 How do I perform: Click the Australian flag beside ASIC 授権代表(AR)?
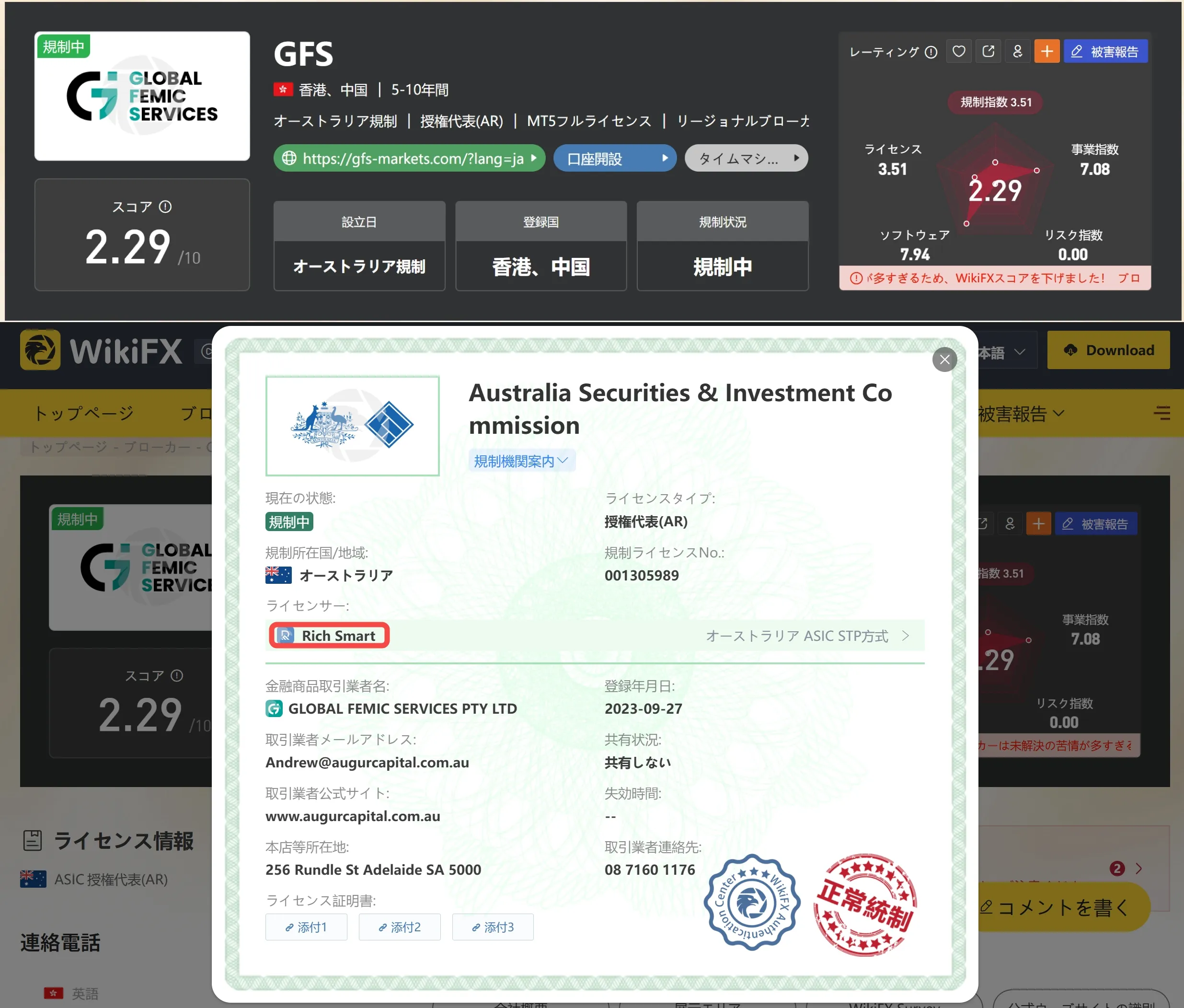pos(33,879)
